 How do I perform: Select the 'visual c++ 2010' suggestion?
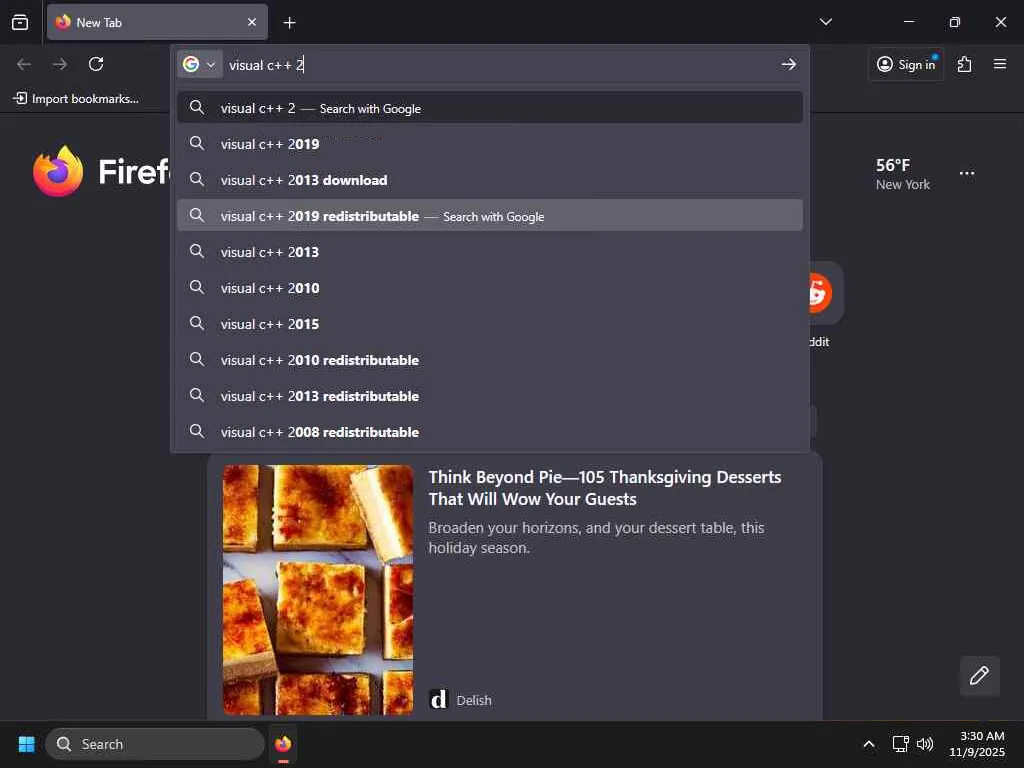coord(490,287)
